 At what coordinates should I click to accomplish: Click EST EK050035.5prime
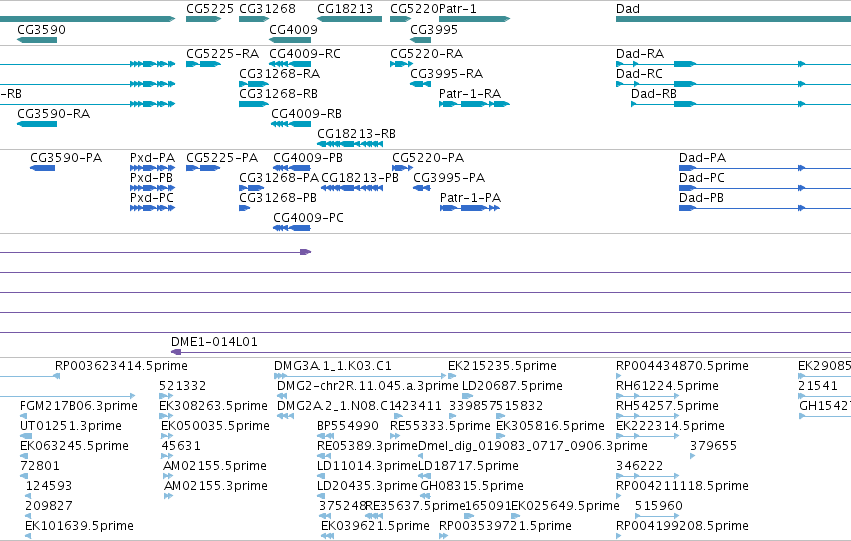[167, 436]
